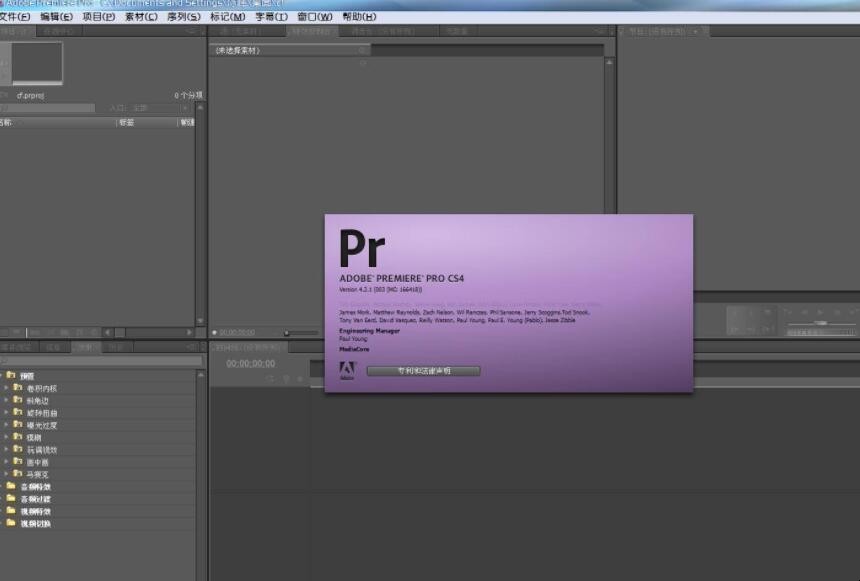The image size is (860, 581).
Task: Expand the 卷积内核 preset folder
Action: click(x=6, y=388)
